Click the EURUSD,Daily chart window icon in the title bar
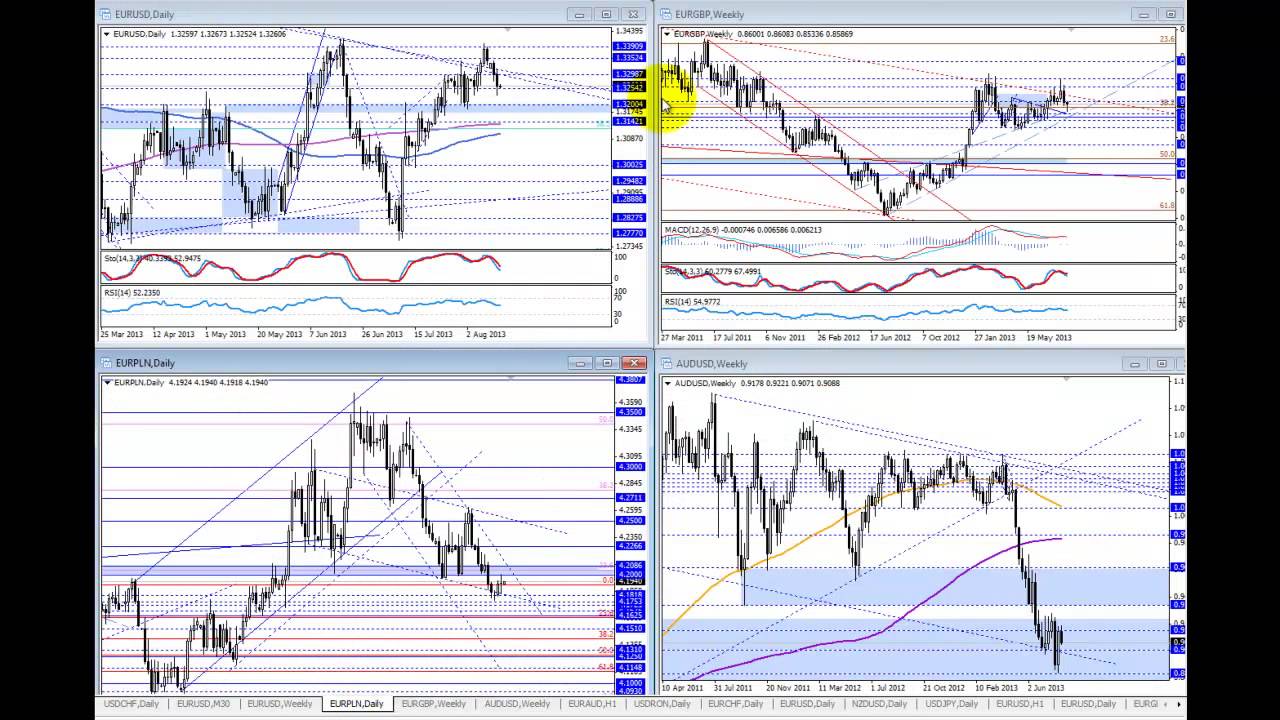Image resolution: width=1280 pixels, height=720 pixels. 106,14
